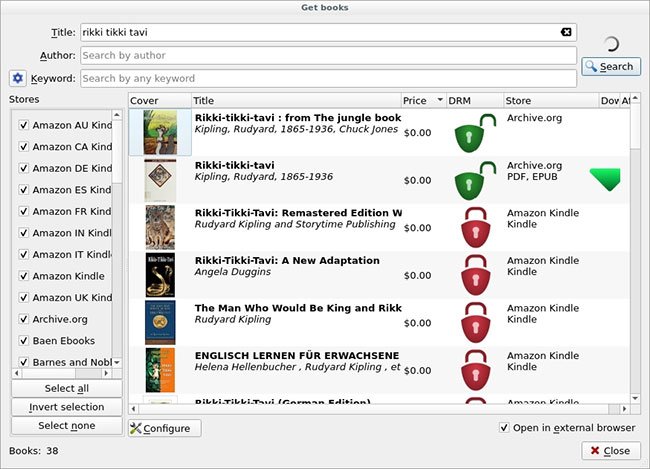Click results horizontal scroll left arrow
Image resolution: width=650 pixels, height=469 pixels.
click(133, 408)
